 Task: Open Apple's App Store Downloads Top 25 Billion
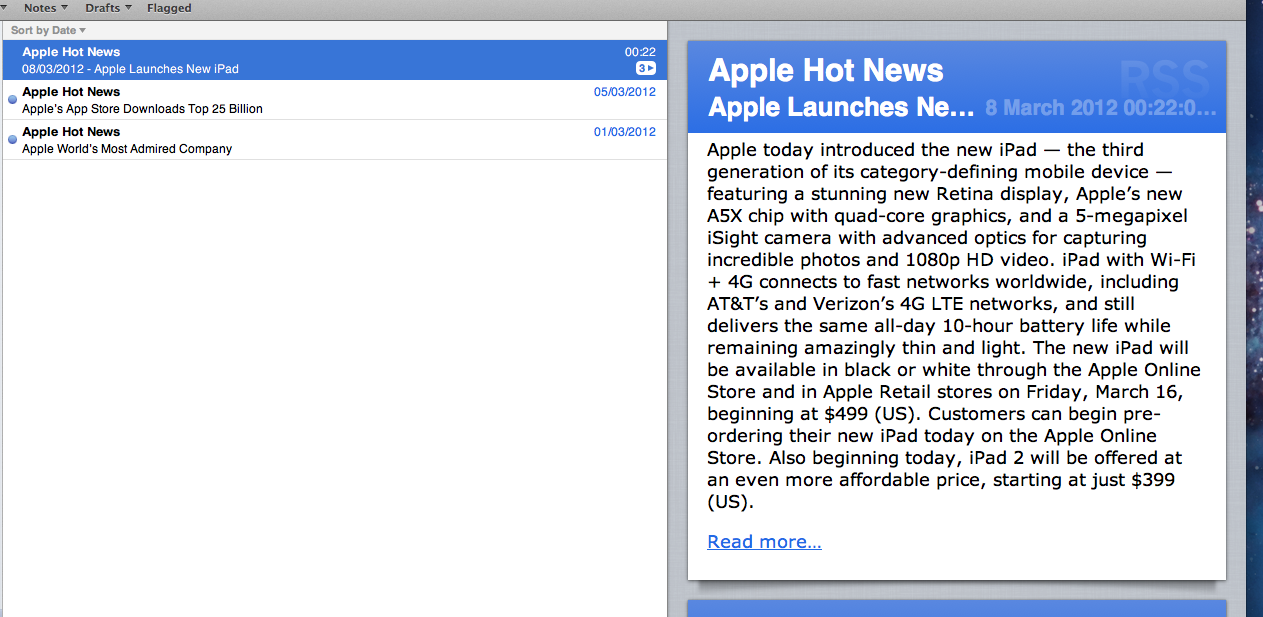pyautogui.click(x=335, y=100)
